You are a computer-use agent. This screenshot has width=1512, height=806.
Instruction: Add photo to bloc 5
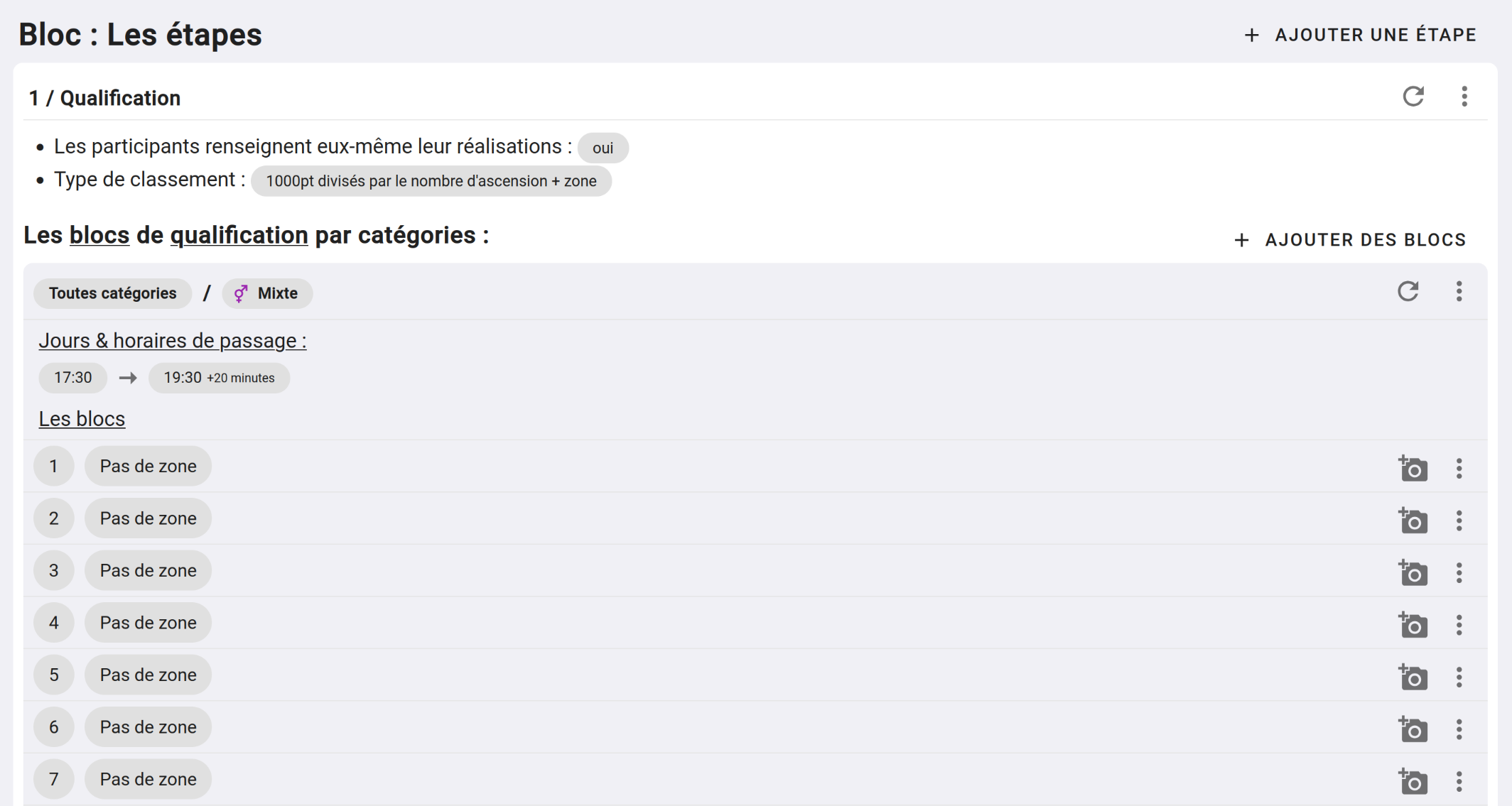pos(1413,677)
